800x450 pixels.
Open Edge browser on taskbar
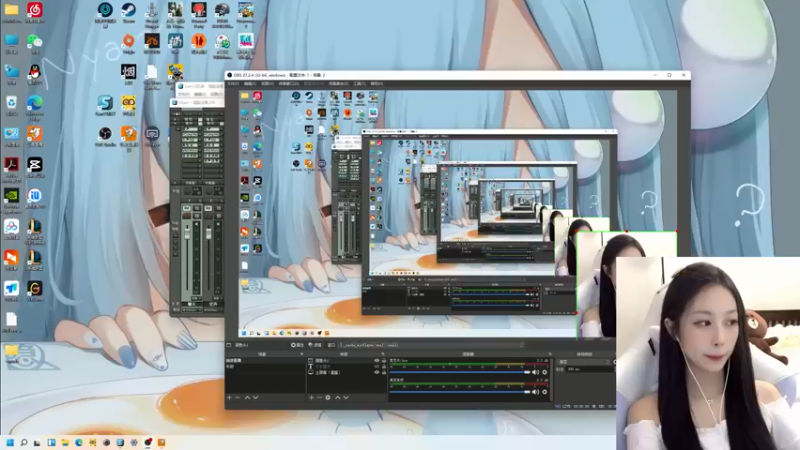click(79, 442)
